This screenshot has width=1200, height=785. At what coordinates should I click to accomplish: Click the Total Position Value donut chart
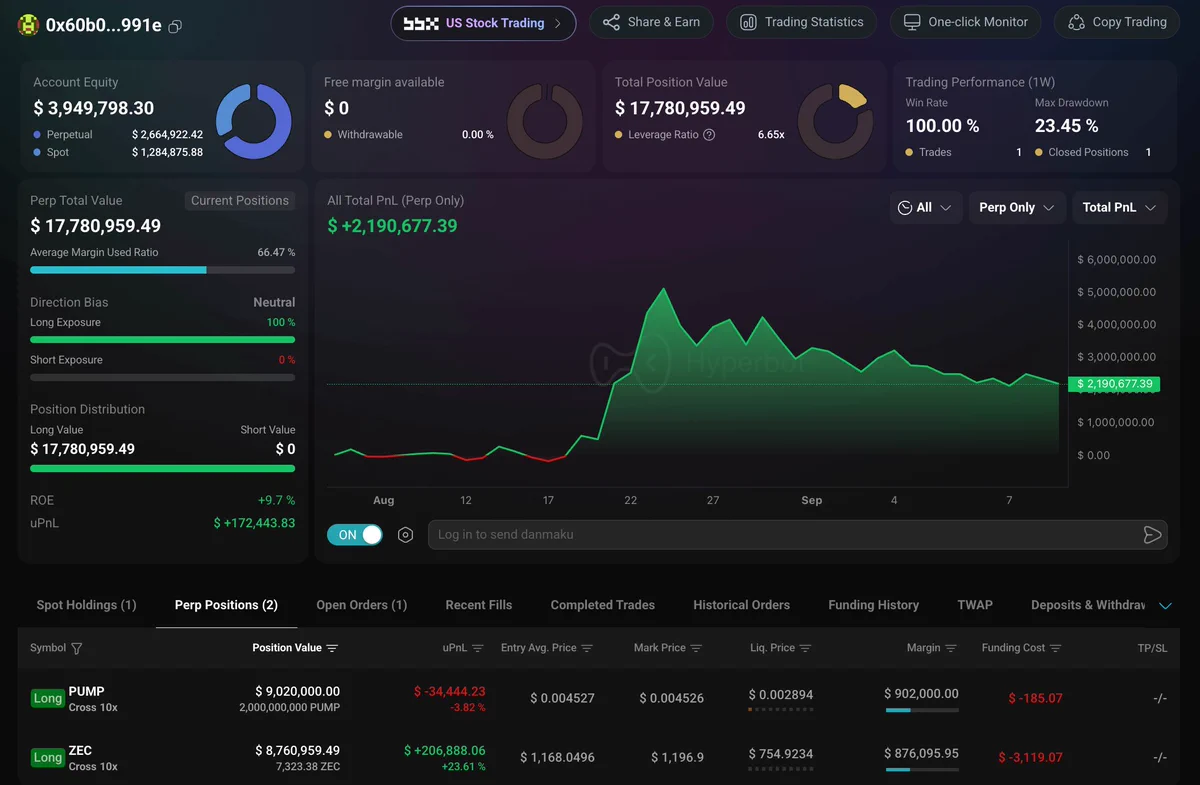click(x=836, y=122)
